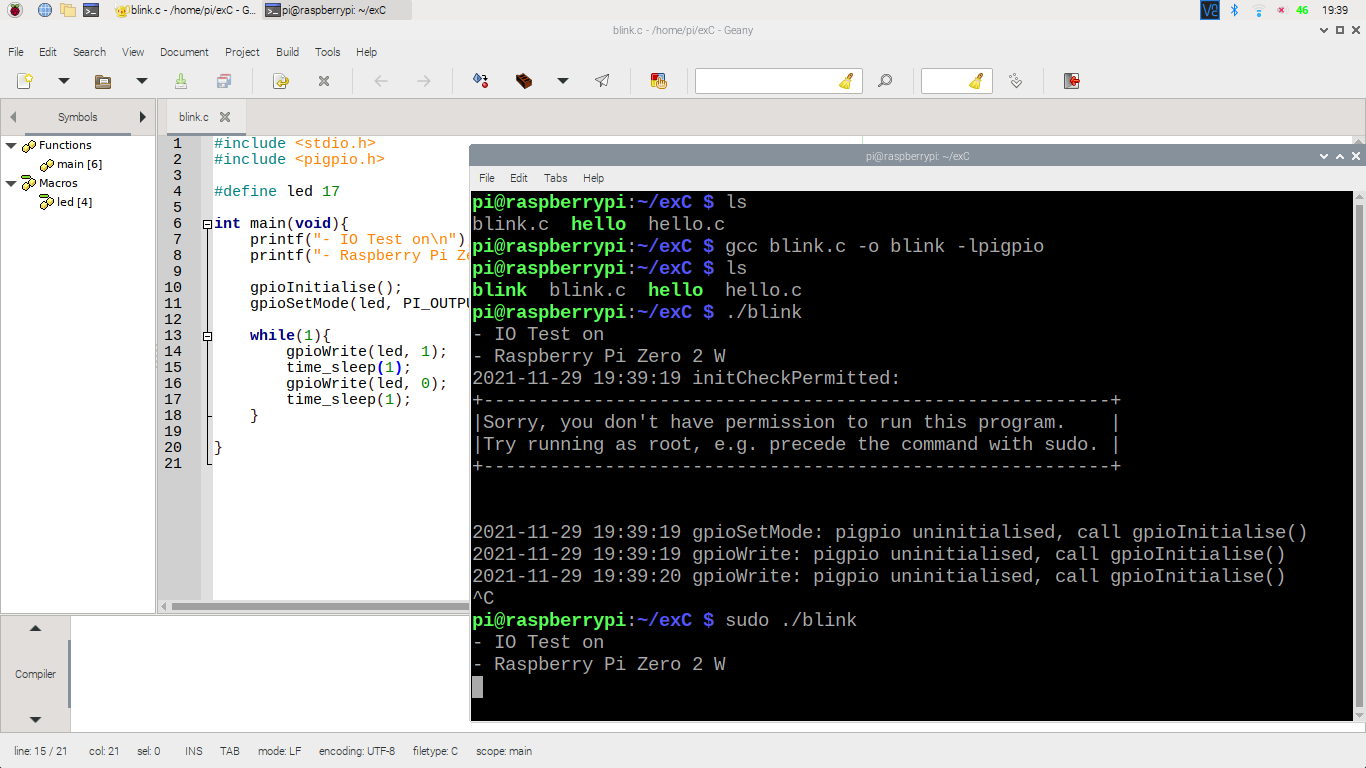1366x768 pixels.
Task: Compile the file with the compile toolbar icon
Action: click(x=479, y=81)
